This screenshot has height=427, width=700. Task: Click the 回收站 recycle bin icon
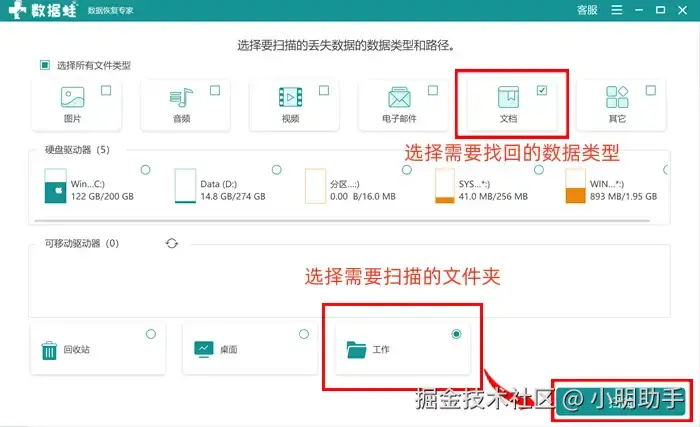pos(49,350)
